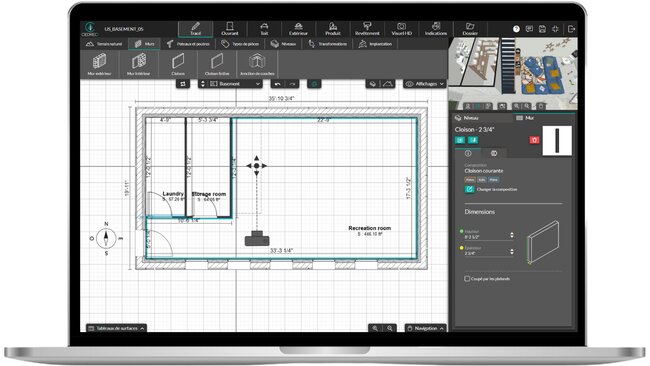Select the Mur extérieur wall tool
This screenshot has height=366, width=650.
(x=99, y=64)
